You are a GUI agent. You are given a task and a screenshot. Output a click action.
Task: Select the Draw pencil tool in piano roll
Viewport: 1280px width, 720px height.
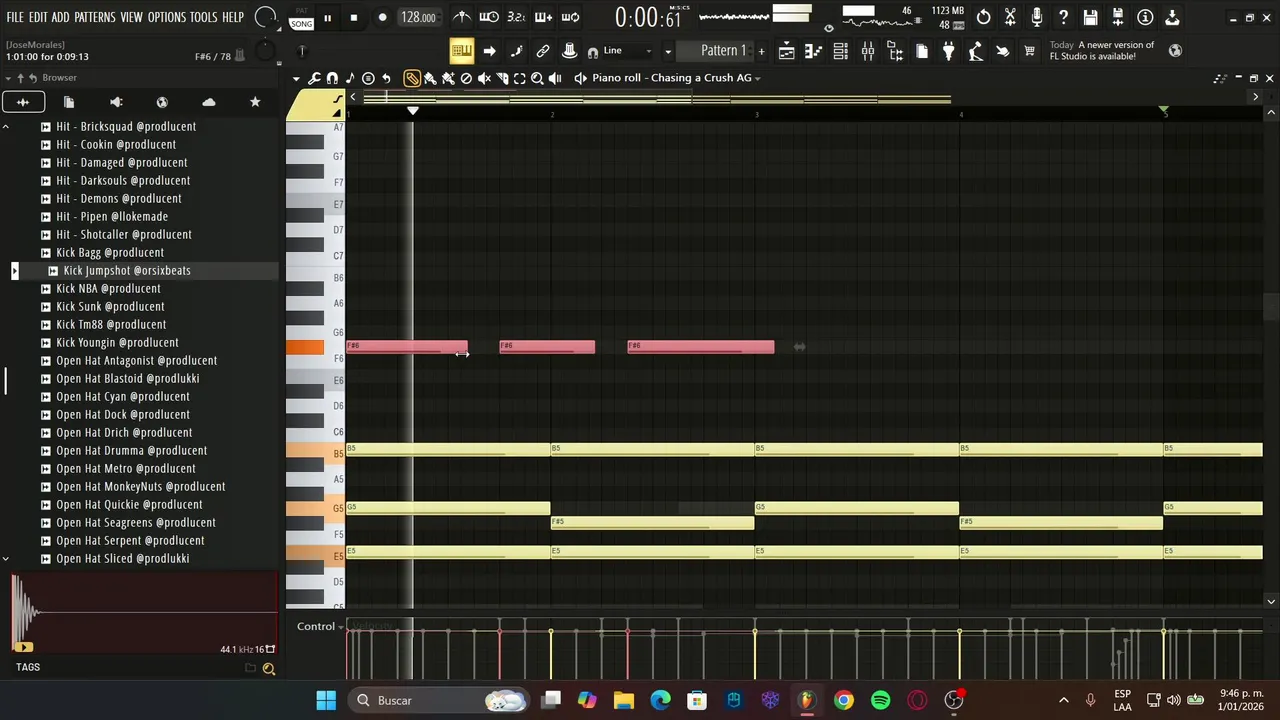click(x=412, y=78)
